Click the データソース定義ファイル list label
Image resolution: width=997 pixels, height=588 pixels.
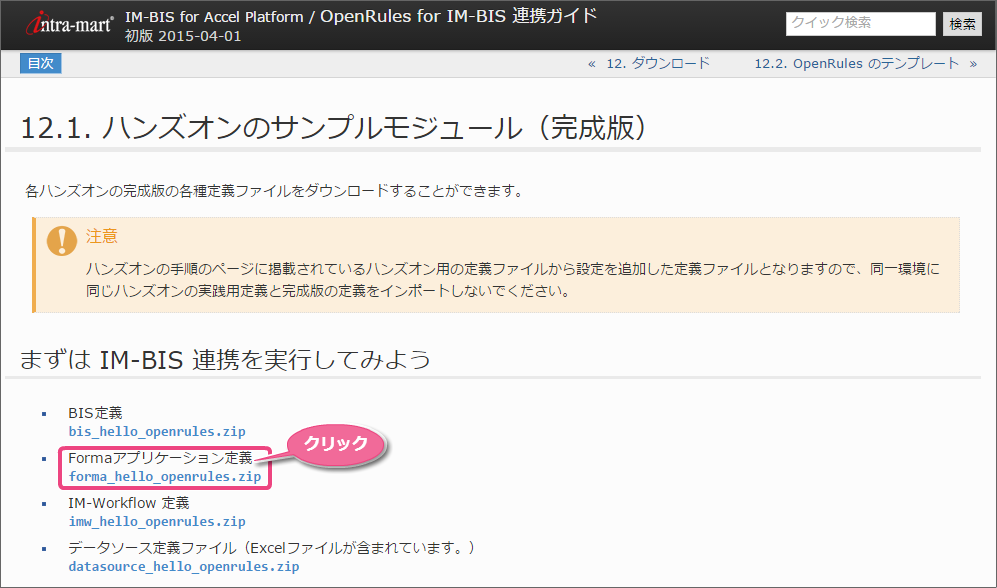pos(272,548)
